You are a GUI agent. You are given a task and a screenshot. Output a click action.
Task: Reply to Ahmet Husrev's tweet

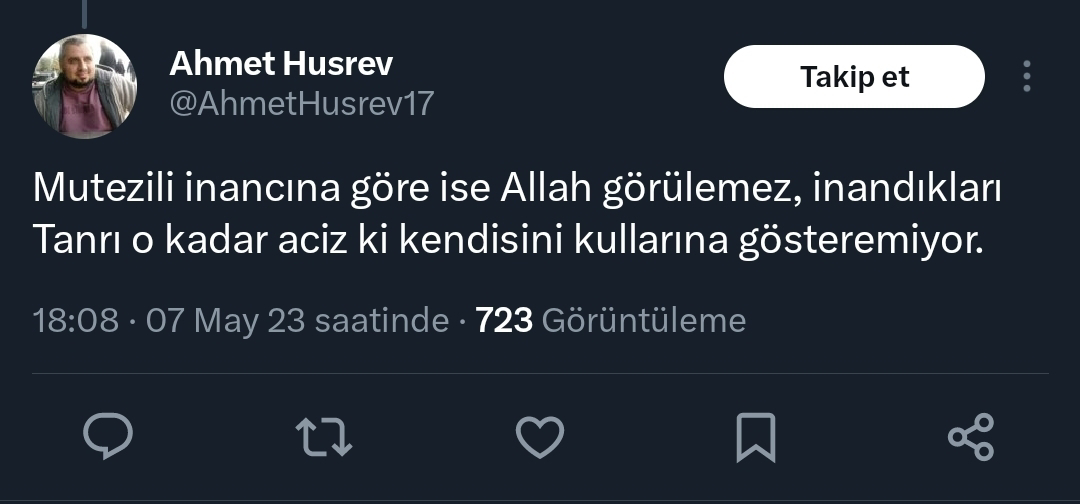click(x=108, y=437)
